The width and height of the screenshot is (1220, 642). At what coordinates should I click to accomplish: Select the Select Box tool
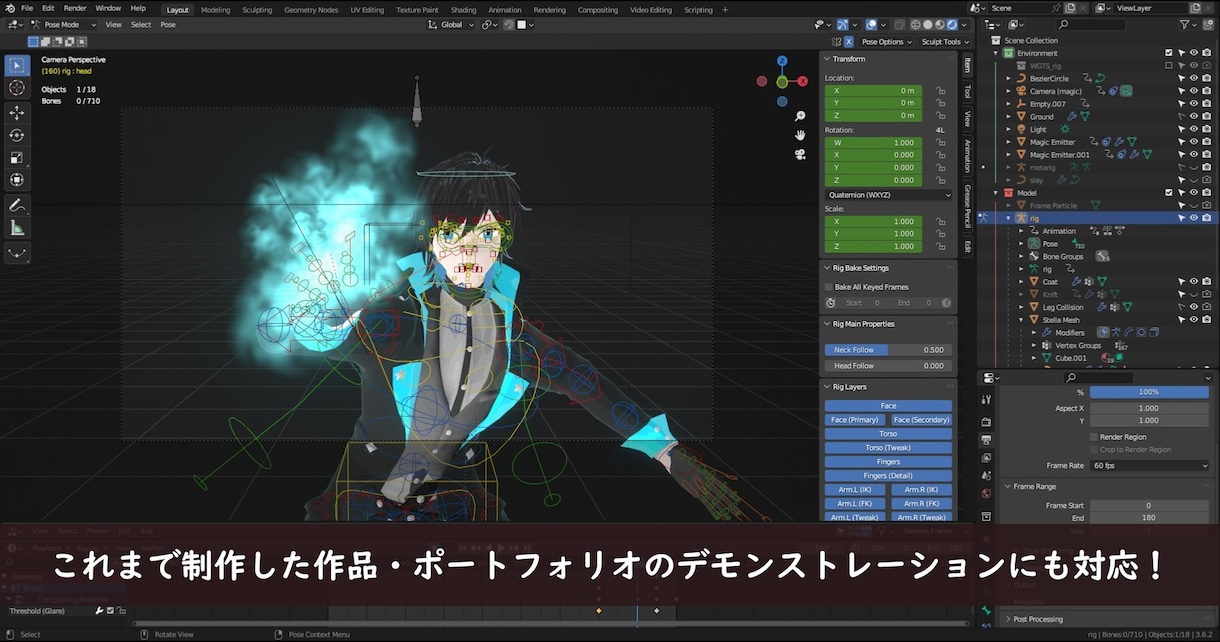pos(17,66)
